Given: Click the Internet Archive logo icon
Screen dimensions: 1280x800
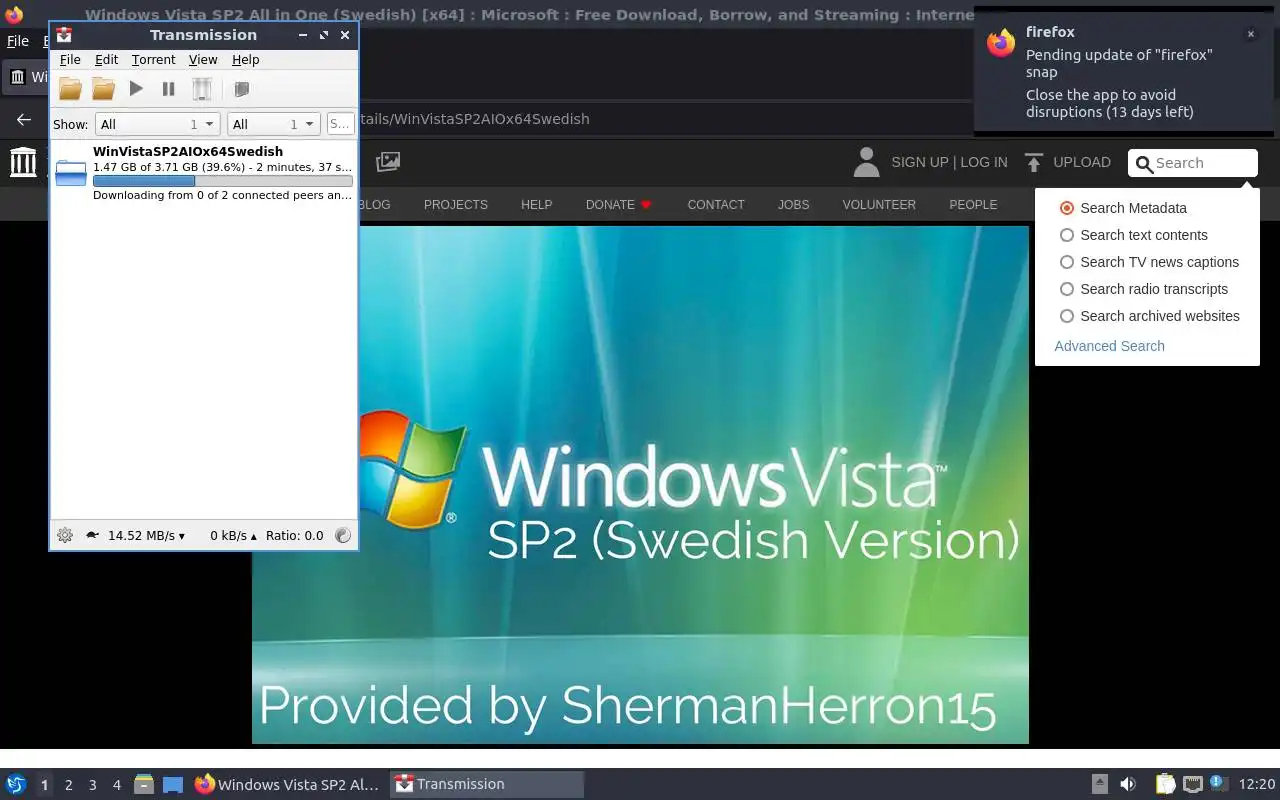Looking at the screenshot, I should click(x=23, y=161).
